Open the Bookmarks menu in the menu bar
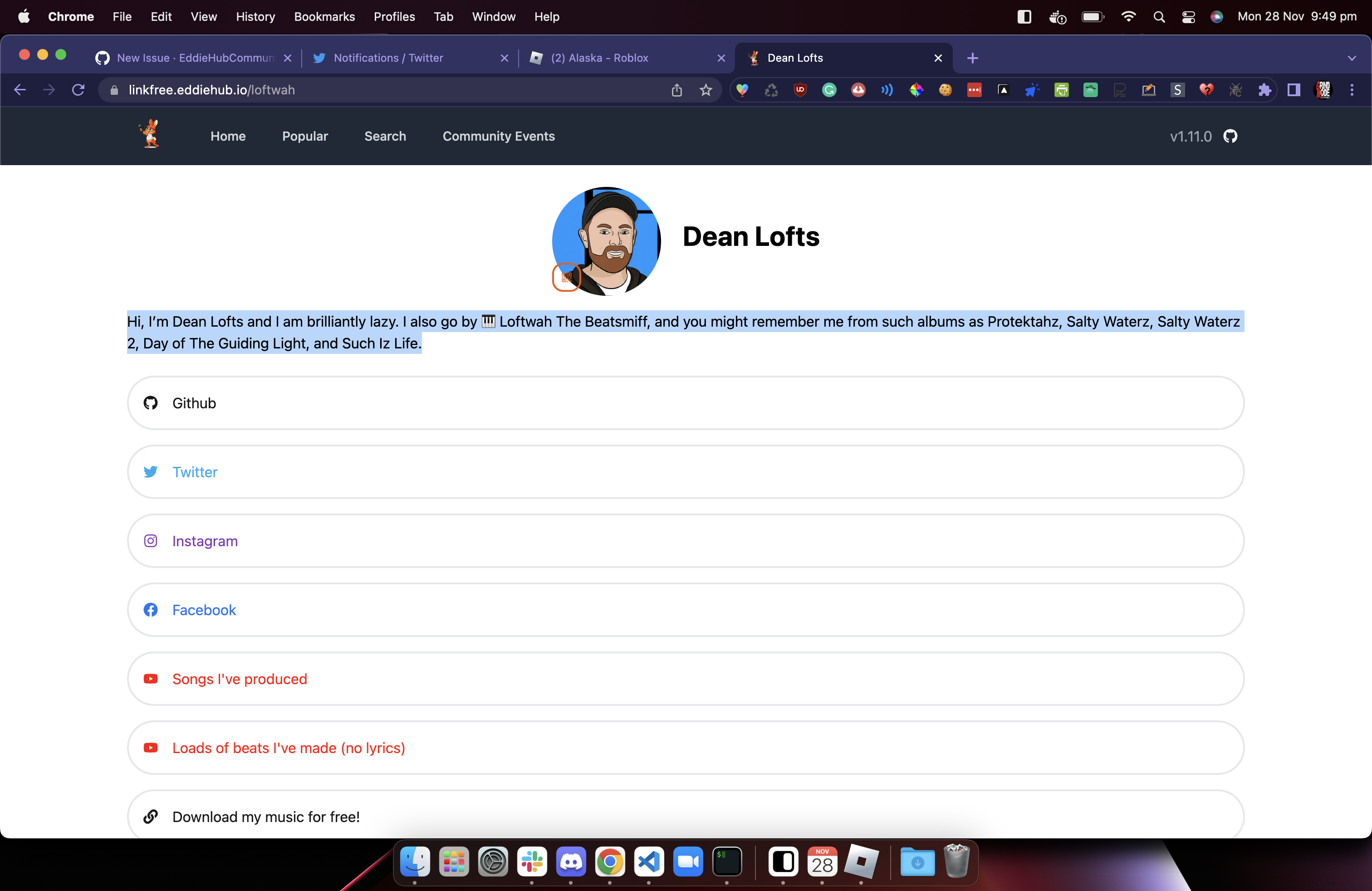1372x891 pixels. click(x=324, y=17)
